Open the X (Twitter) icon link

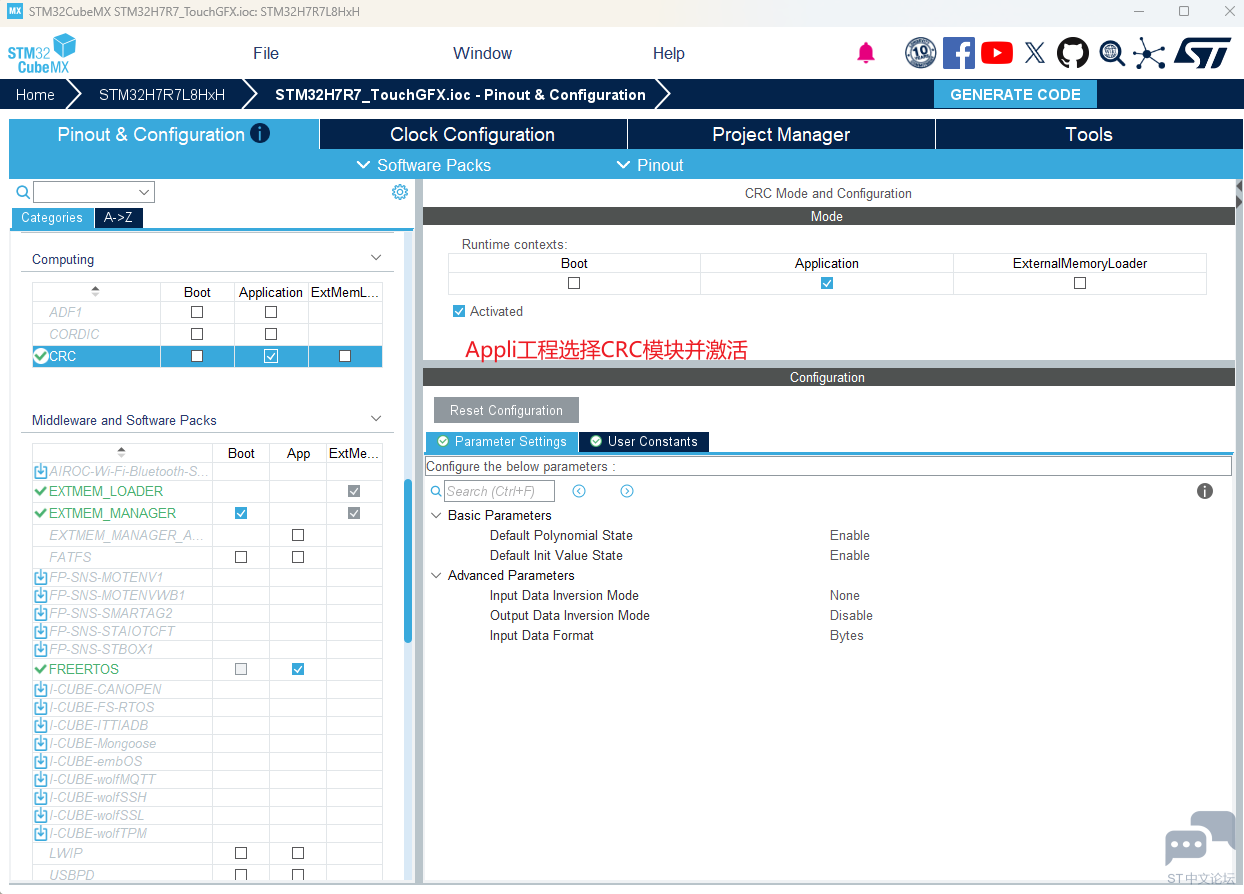tap(1035, 53)
